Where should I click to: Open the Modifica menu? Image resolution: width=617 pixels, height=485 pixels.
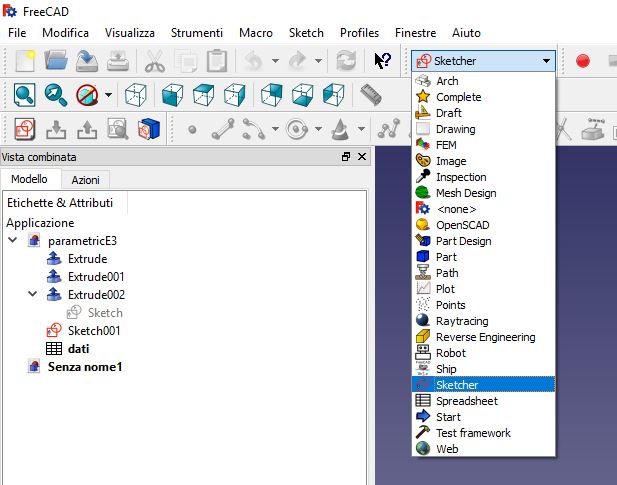(x=65, y=33)
